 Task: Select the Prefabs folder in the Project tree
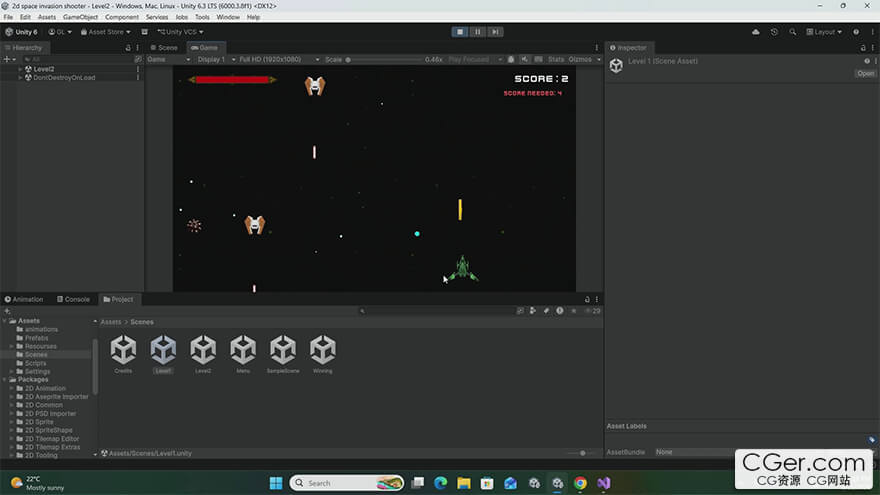pyautogui.click(x=36, y=338)
